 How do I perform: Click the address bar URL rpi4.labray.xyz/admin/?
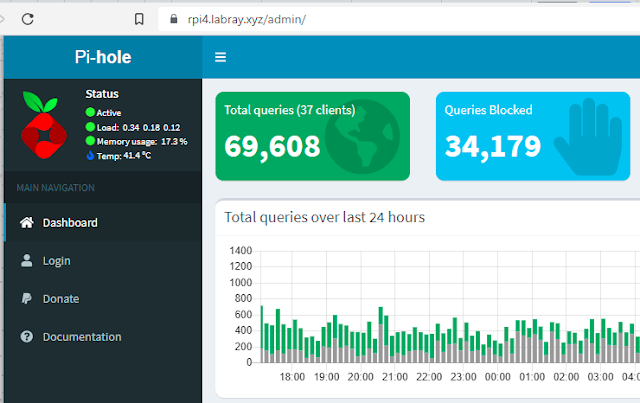click(x=247, y=19)
